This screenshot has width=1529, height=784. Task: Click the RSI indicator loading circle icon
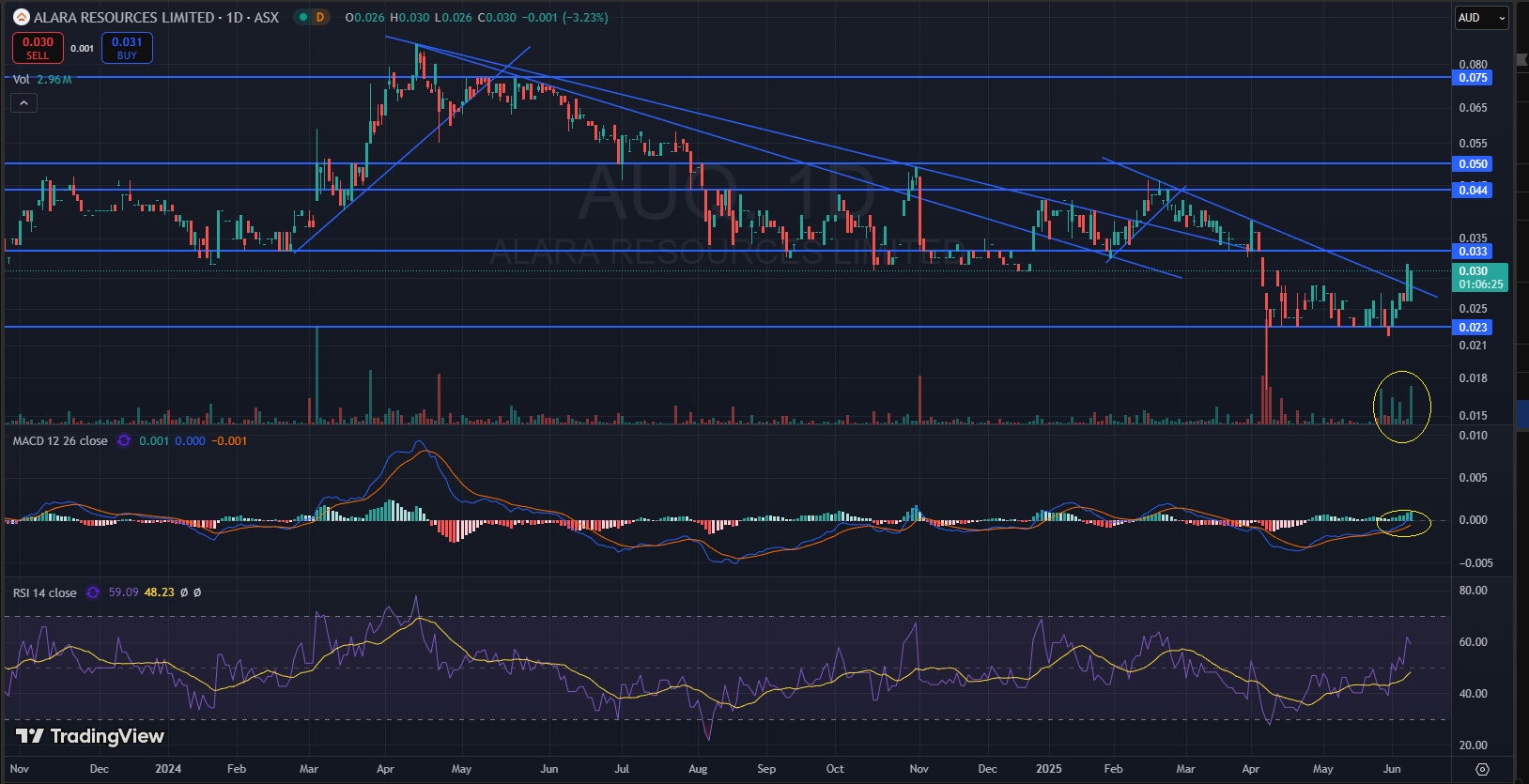click(x=92, y=592)
